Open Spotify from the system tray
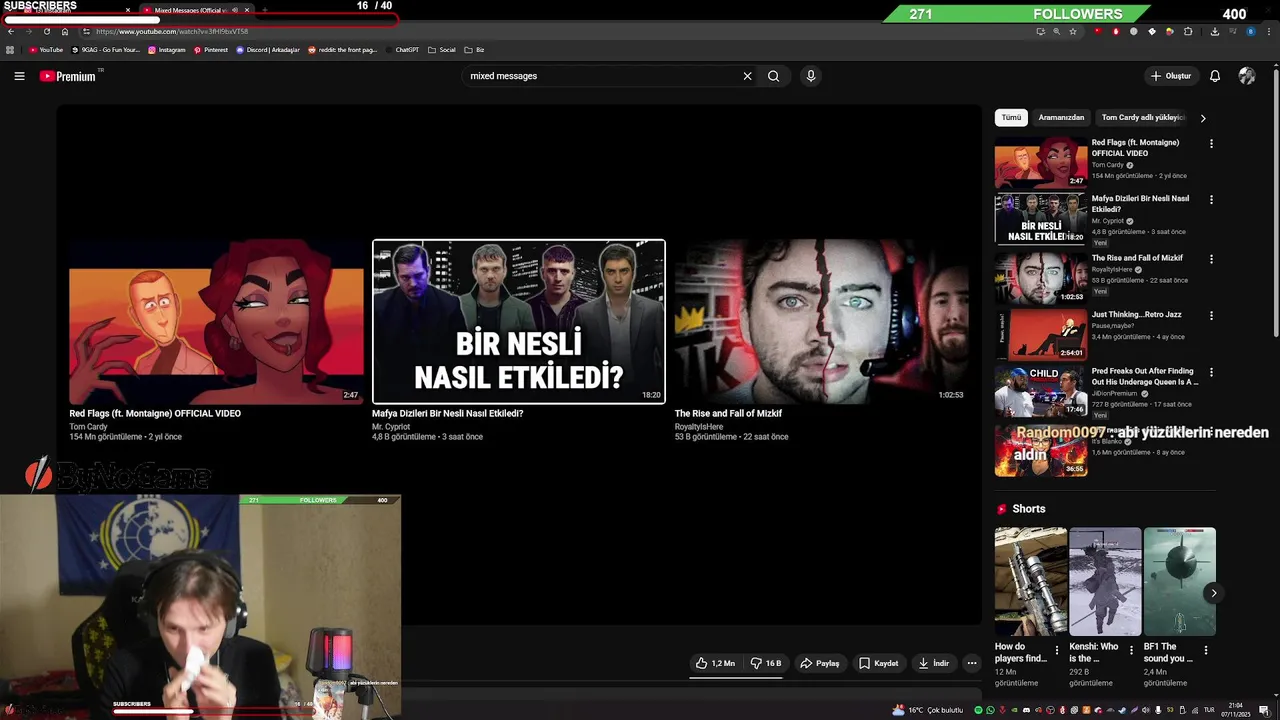This screenshot has height=720, width=1280. click(x=979, y=710)
